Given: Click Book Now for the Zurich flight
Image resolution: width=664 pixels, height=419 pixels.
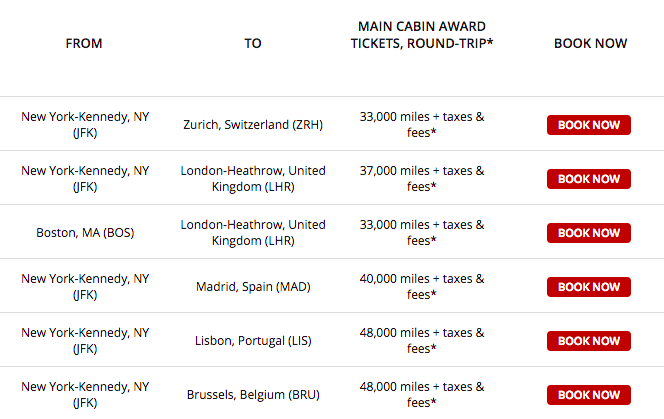Looking at the screenshot, I should [x=589, y=125].
